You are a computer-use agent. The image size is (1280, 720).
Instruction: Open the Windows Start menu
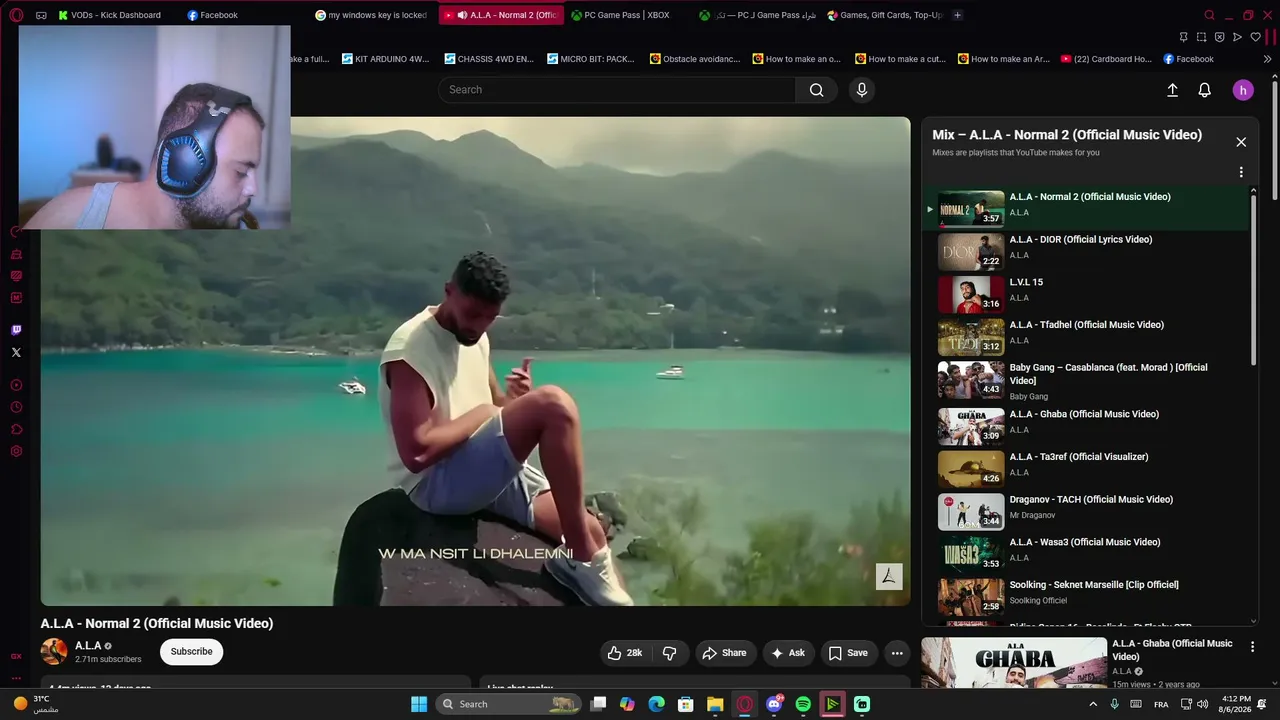click(x=419, y=704)
